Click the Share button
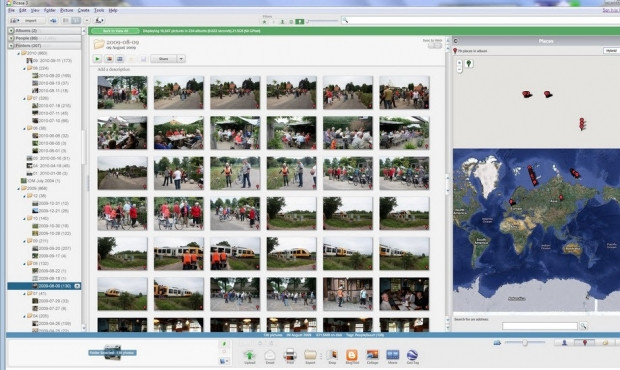The height and width of the screenshot is (370, 620). (x=164, y=59)
